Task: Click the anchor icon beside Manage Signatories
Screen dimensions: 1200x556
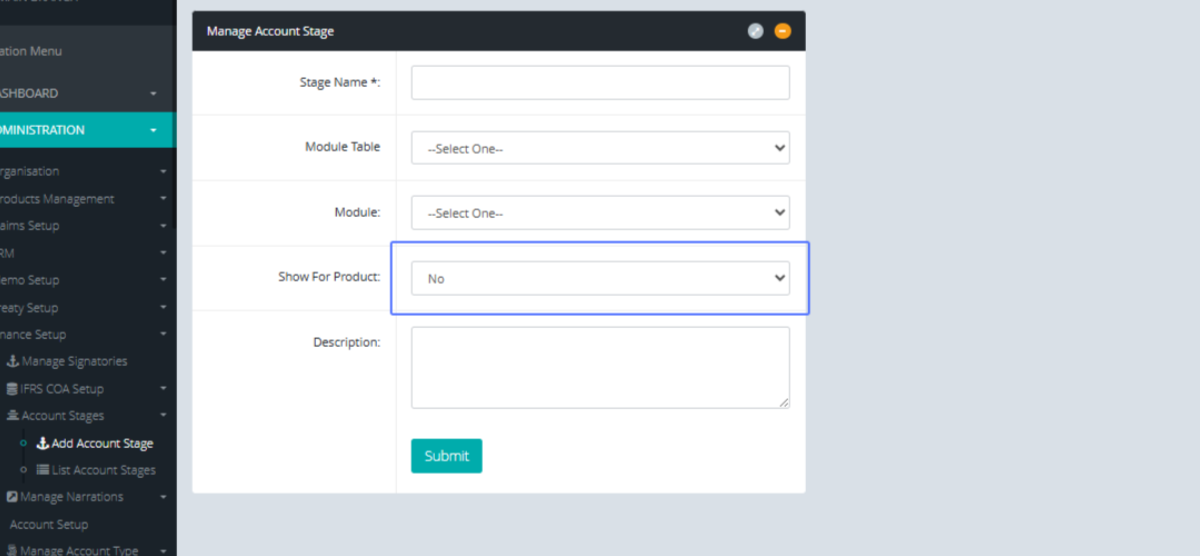Action: pos(13,361)
